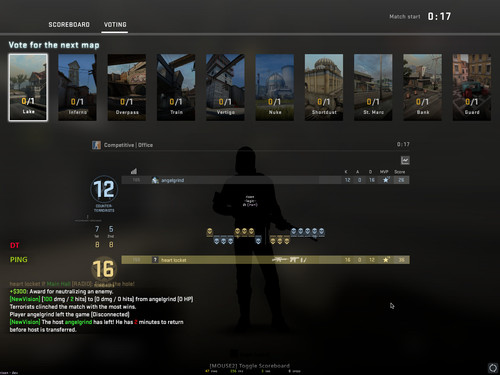The height and width of the screenshot is (375, 500).
Task: Vote for the Guard map
Action: (x=472, y=87)
